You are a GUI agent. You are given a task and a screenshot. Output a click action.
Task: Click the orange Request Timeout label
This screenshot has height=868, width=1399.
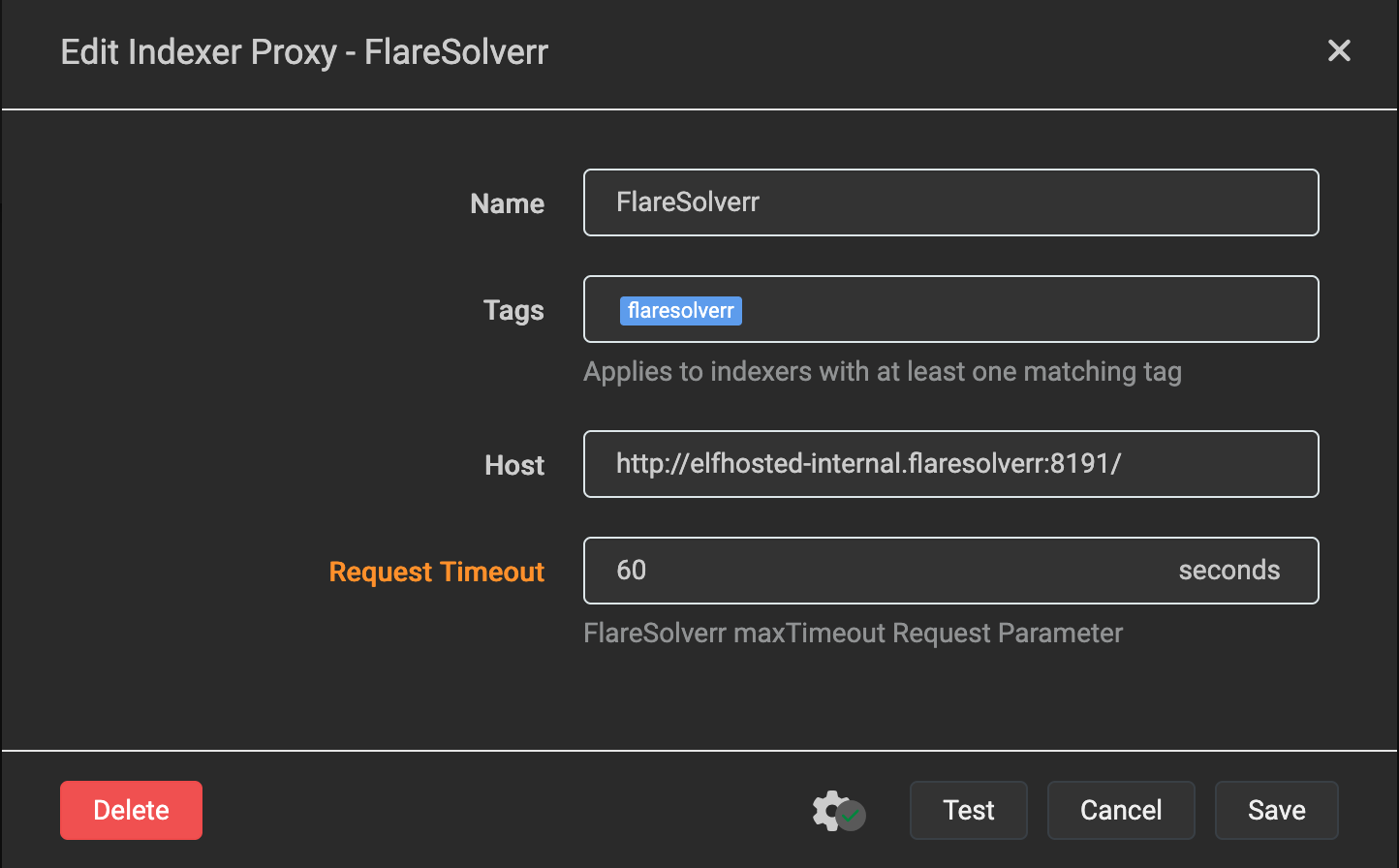[x=436, y=572]
